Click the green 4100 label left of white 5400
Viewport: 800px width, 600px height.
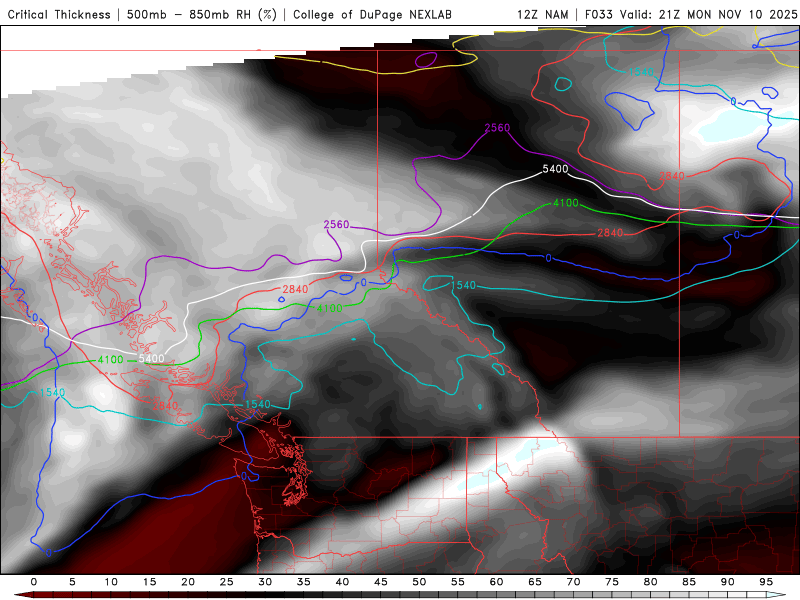pos(111,360)
